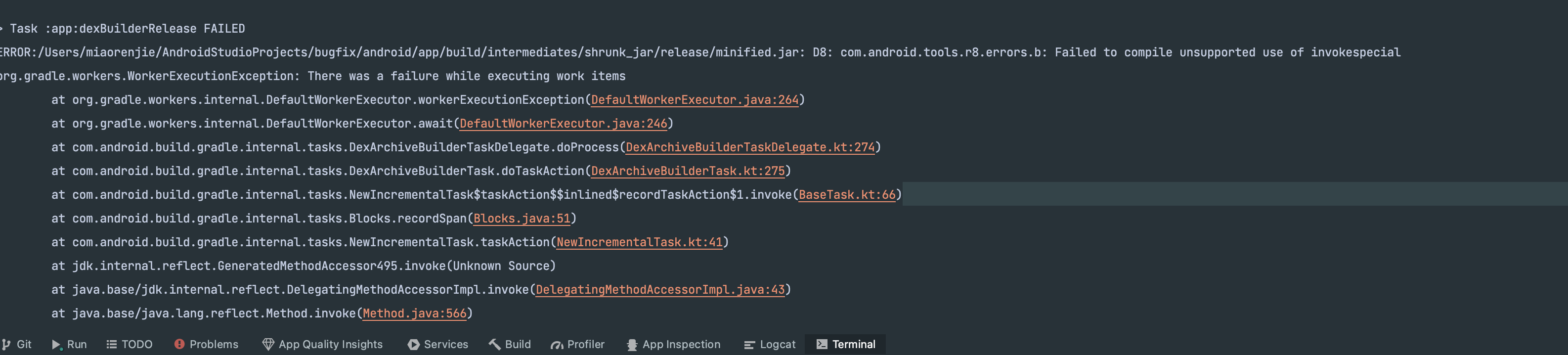Screen dimensions: 1568x355
Task: Open DelegatingMethodAccessorImpl.java:43 link
Action: (x=660, y=290)
